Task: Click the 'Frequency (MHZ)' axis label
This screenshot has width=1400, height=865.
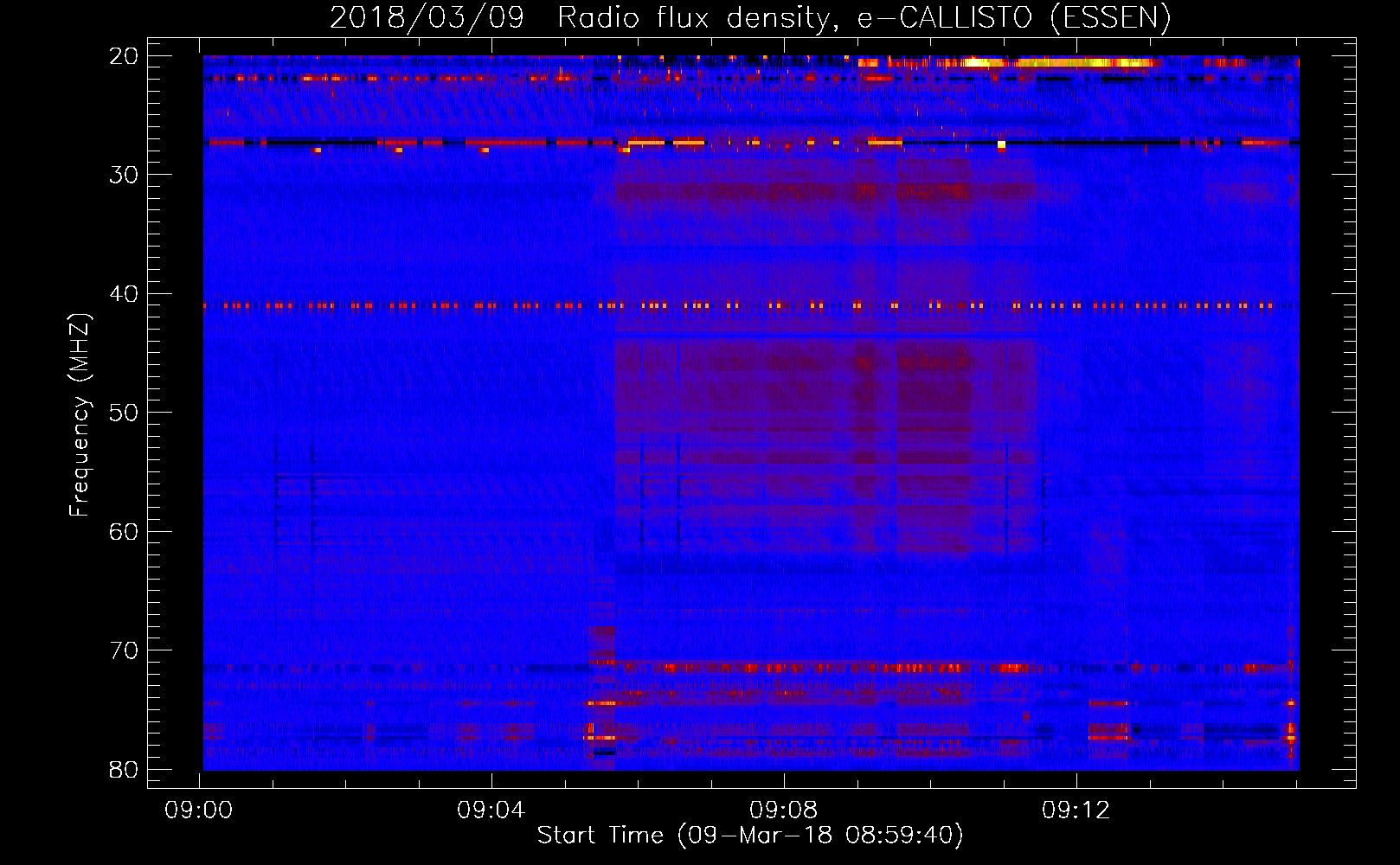Action: tap(80, 415)
